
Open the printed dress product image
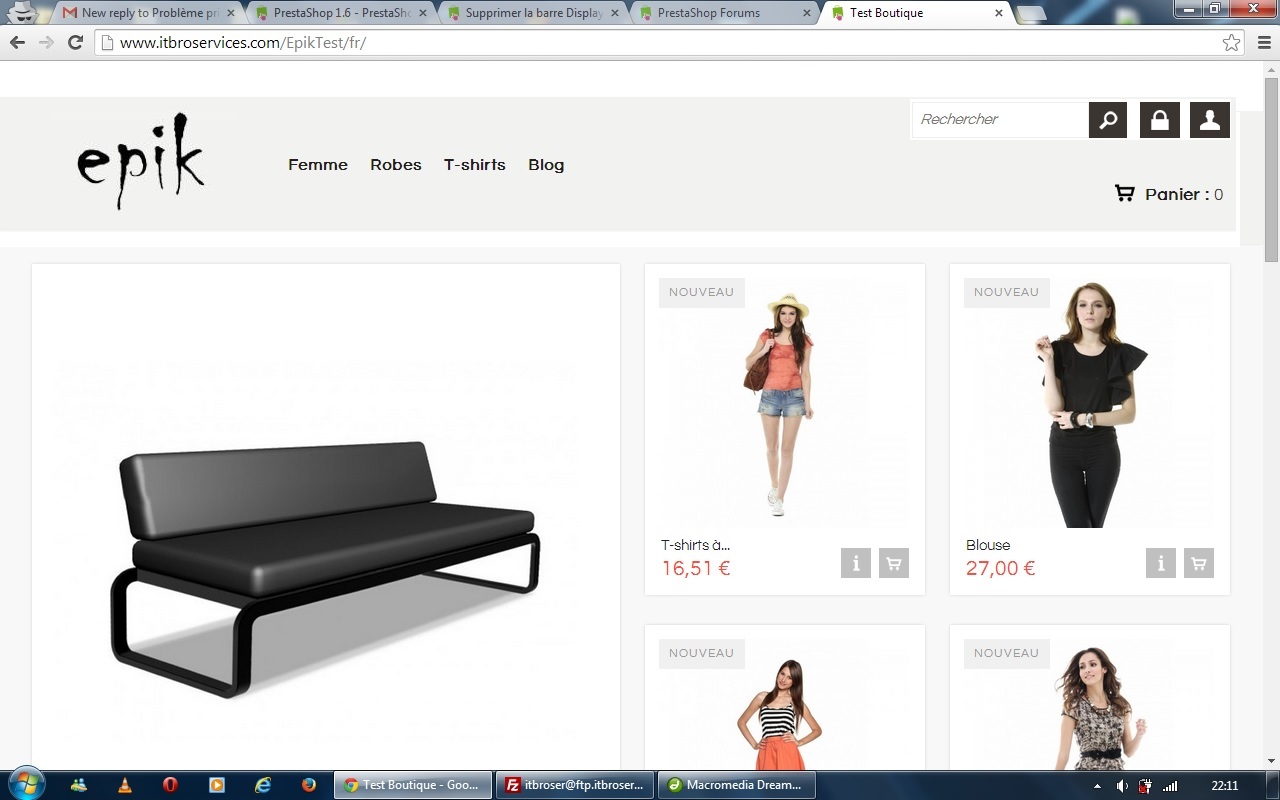click(1090, 704)
